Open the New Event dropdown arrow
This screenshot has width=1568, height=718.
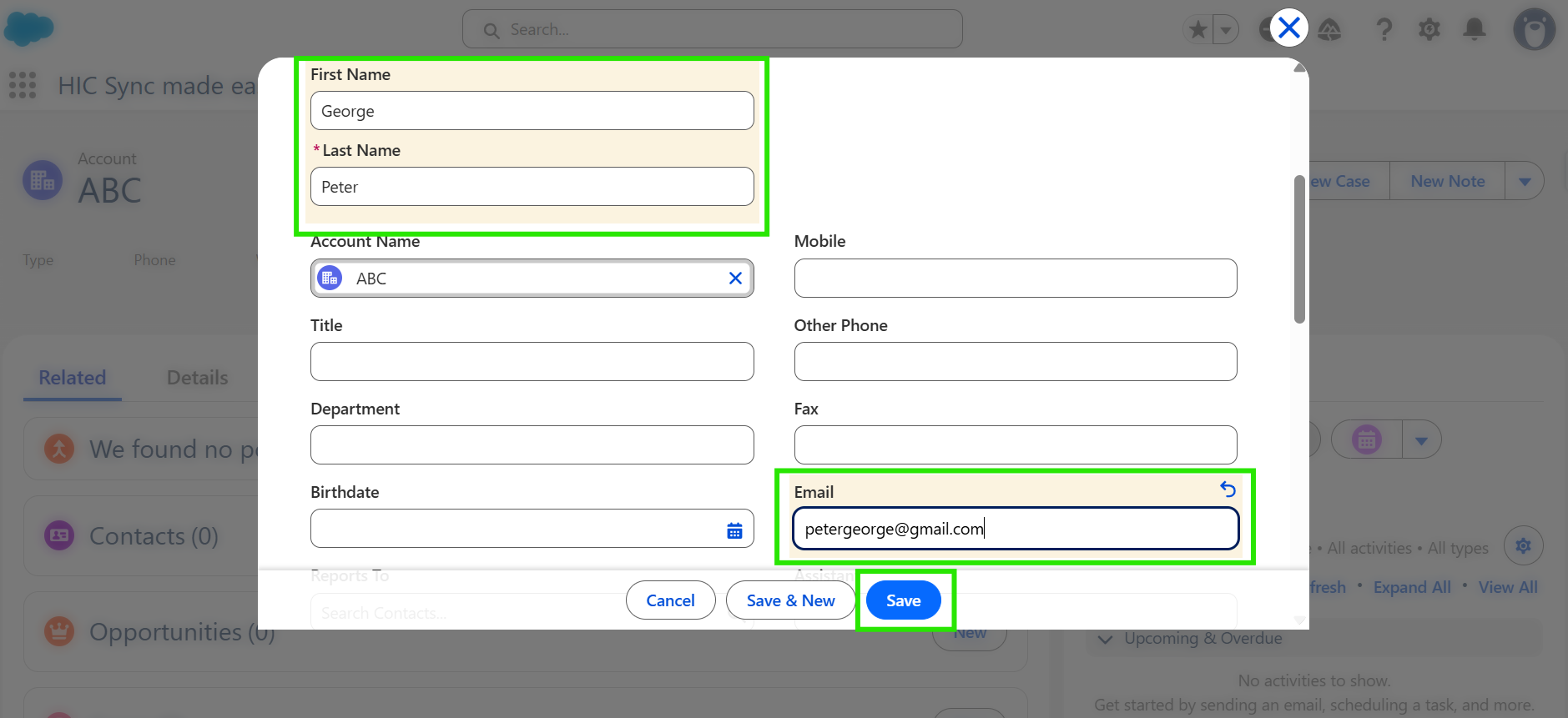pyautogui.click(x=1422, y=440)
